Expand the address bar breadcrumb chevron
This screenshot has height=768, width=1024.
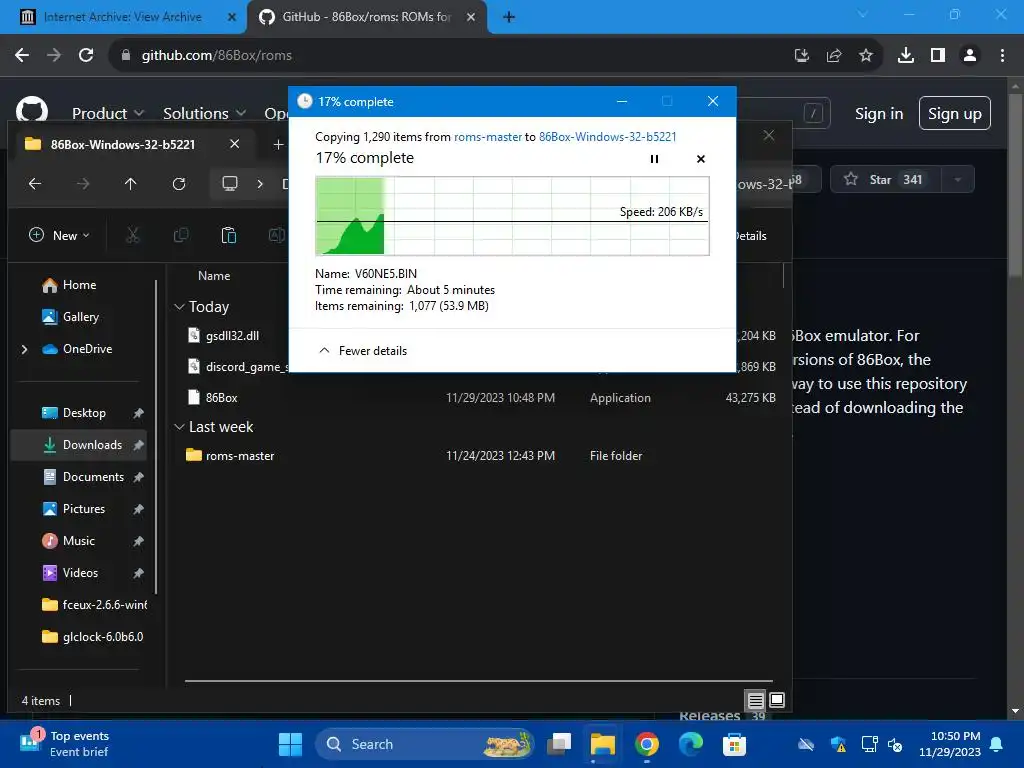260,184
